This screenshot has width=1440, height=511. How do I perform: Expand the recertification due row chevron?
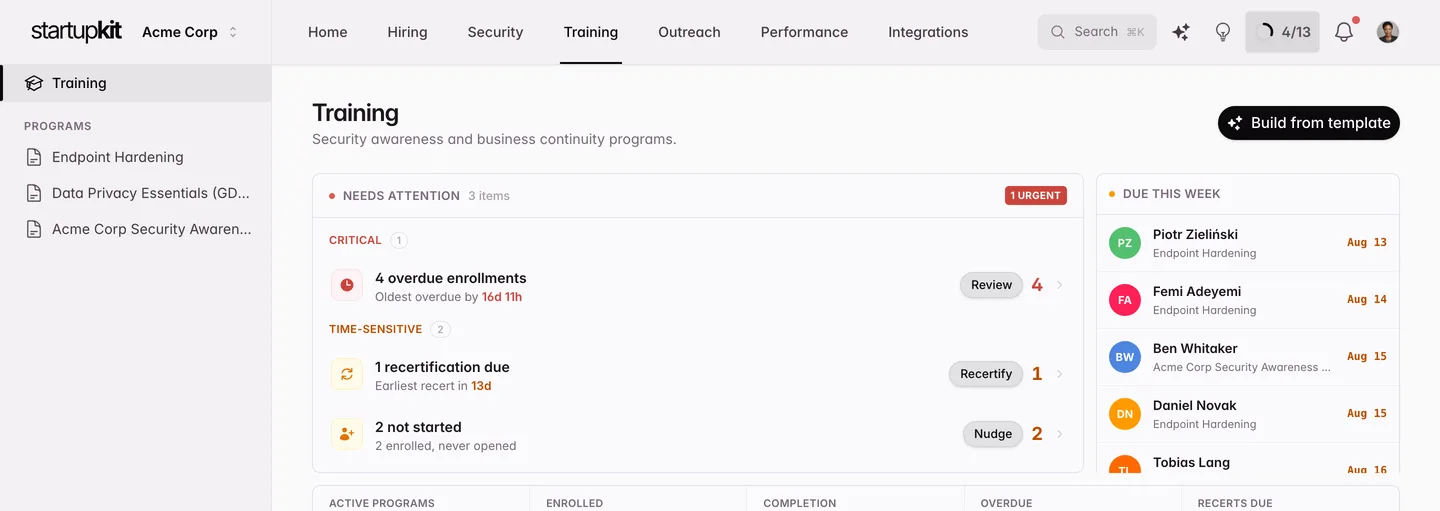1060,374
